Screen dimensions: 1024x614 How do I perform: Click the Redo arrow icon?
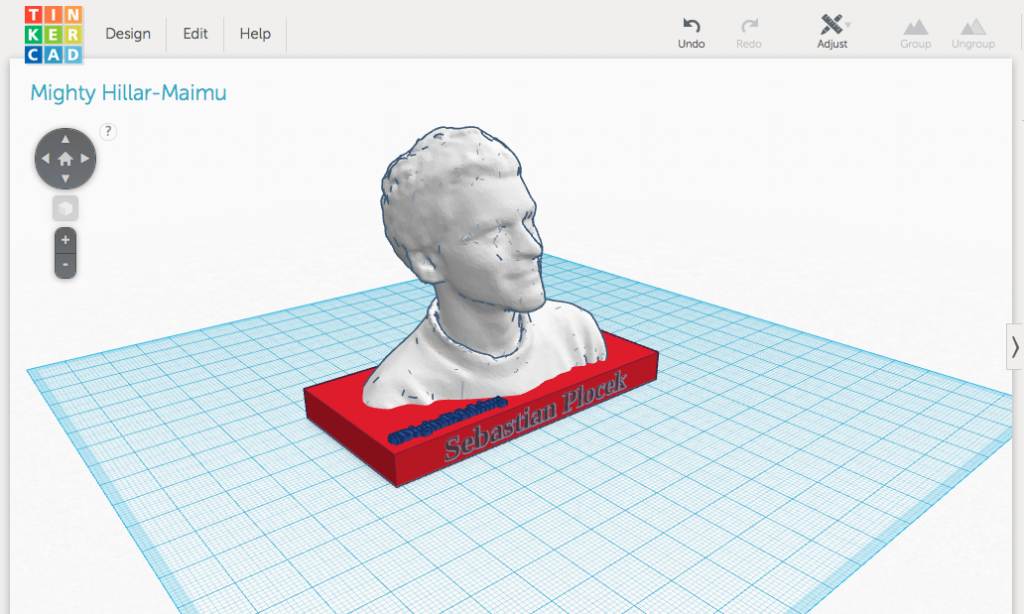point(748,25)
